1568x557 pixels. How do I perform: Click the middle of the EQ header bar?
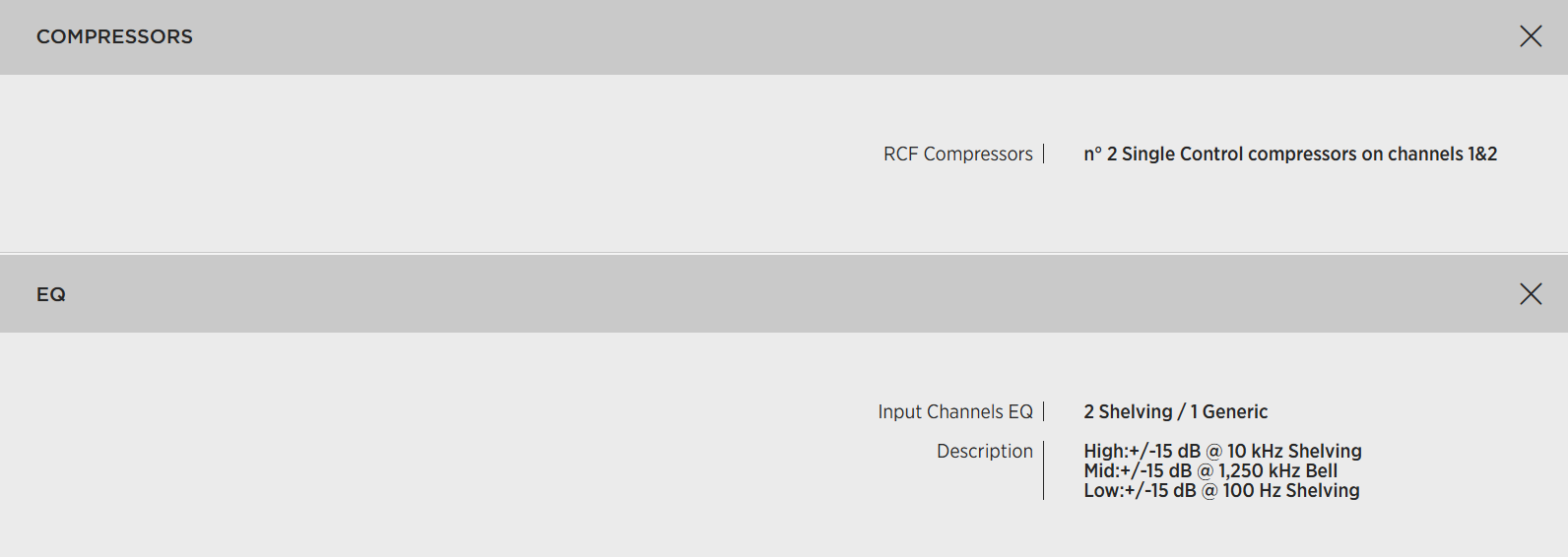(784, 294)
